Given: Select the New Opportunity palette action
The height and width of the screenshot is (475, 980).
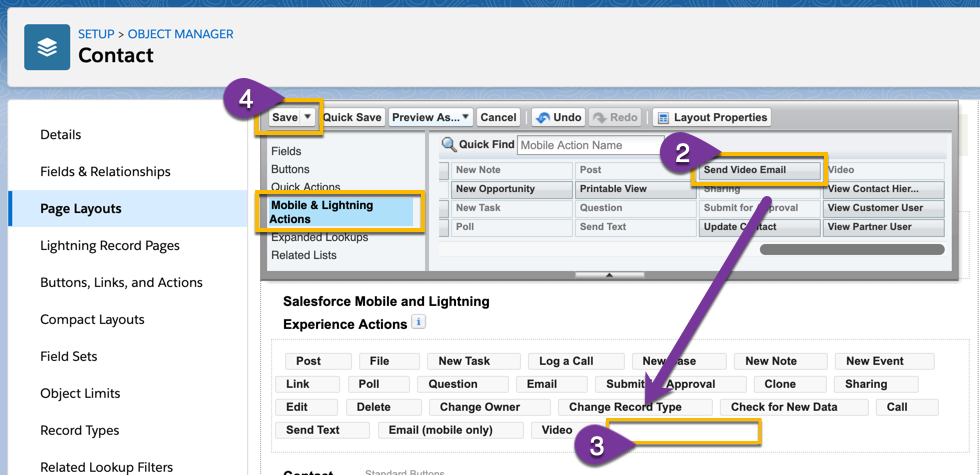Looking at the screenshot, I should pyautogui.click(x=511, y=189).
